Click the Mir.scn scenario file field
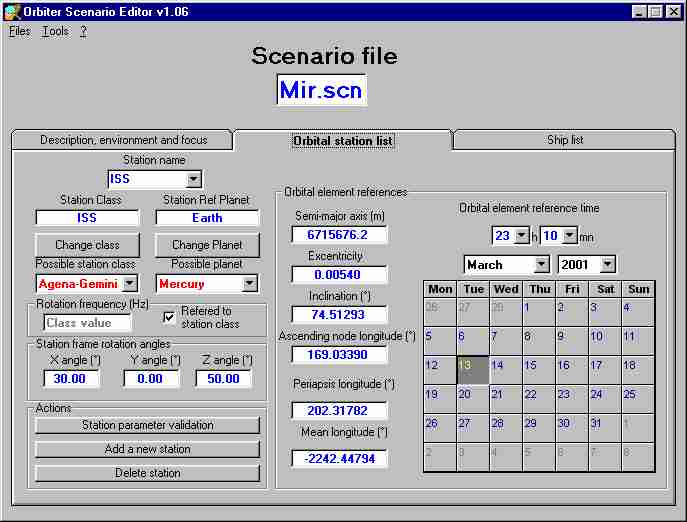Viewport: 687px width, 522px height. pyautogui.click(x=321, y=90)
